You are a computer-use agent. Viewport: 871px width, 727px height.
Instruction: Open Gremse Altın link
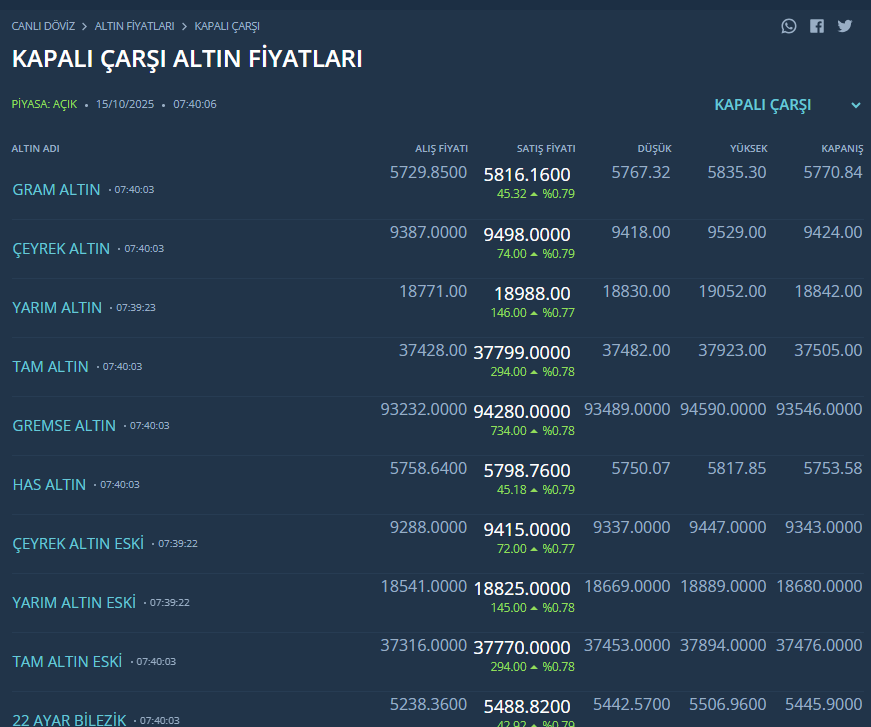point(64,425)
